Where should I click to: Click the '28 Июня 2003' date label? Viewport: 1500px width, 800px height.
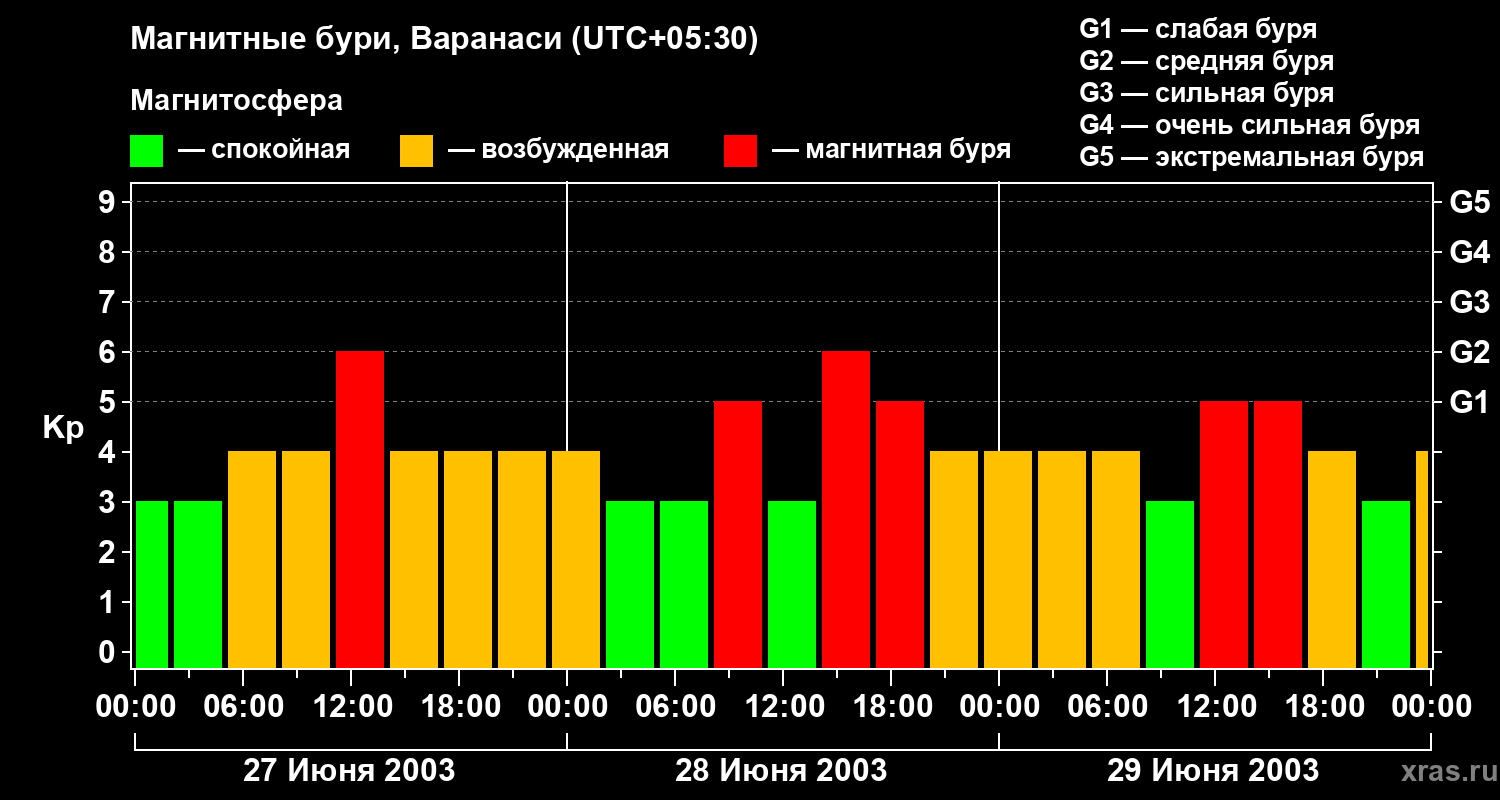[x=781, y=771]
